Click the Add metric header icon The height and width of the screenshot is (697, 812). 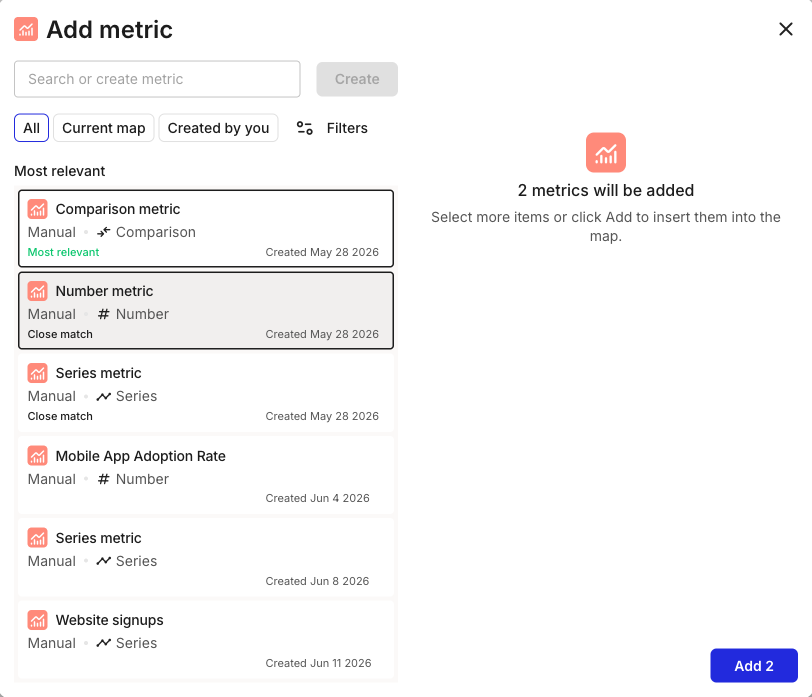click(x=26, y=29)
